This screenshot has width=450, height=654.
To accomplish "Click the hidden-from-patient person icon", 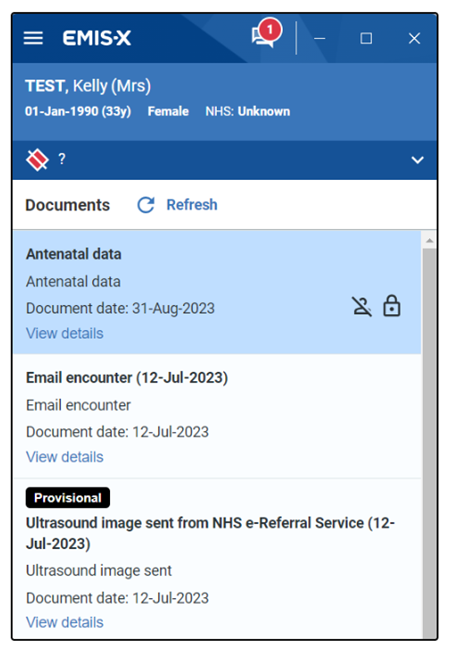I will pyautogui.click(x=362, y=307).
